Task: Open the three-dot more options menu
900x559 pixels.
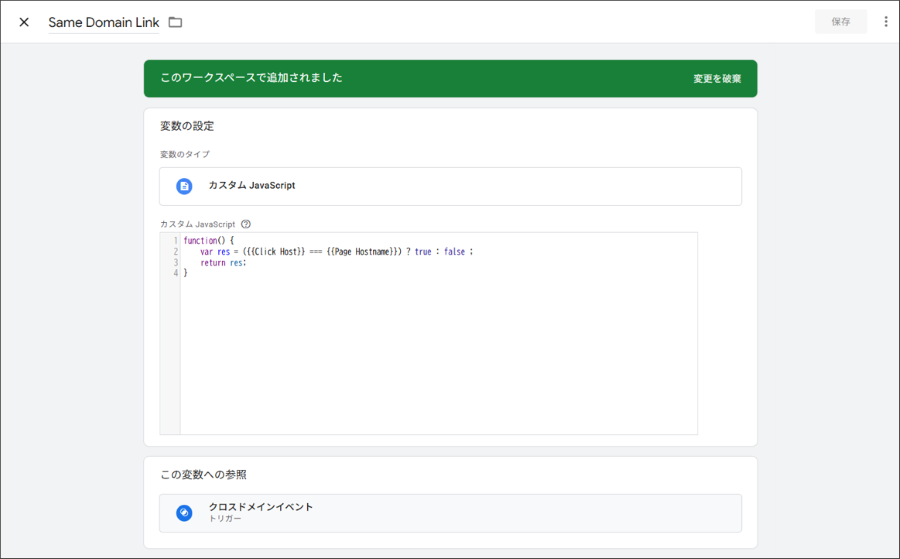Action: click(886, 22)
